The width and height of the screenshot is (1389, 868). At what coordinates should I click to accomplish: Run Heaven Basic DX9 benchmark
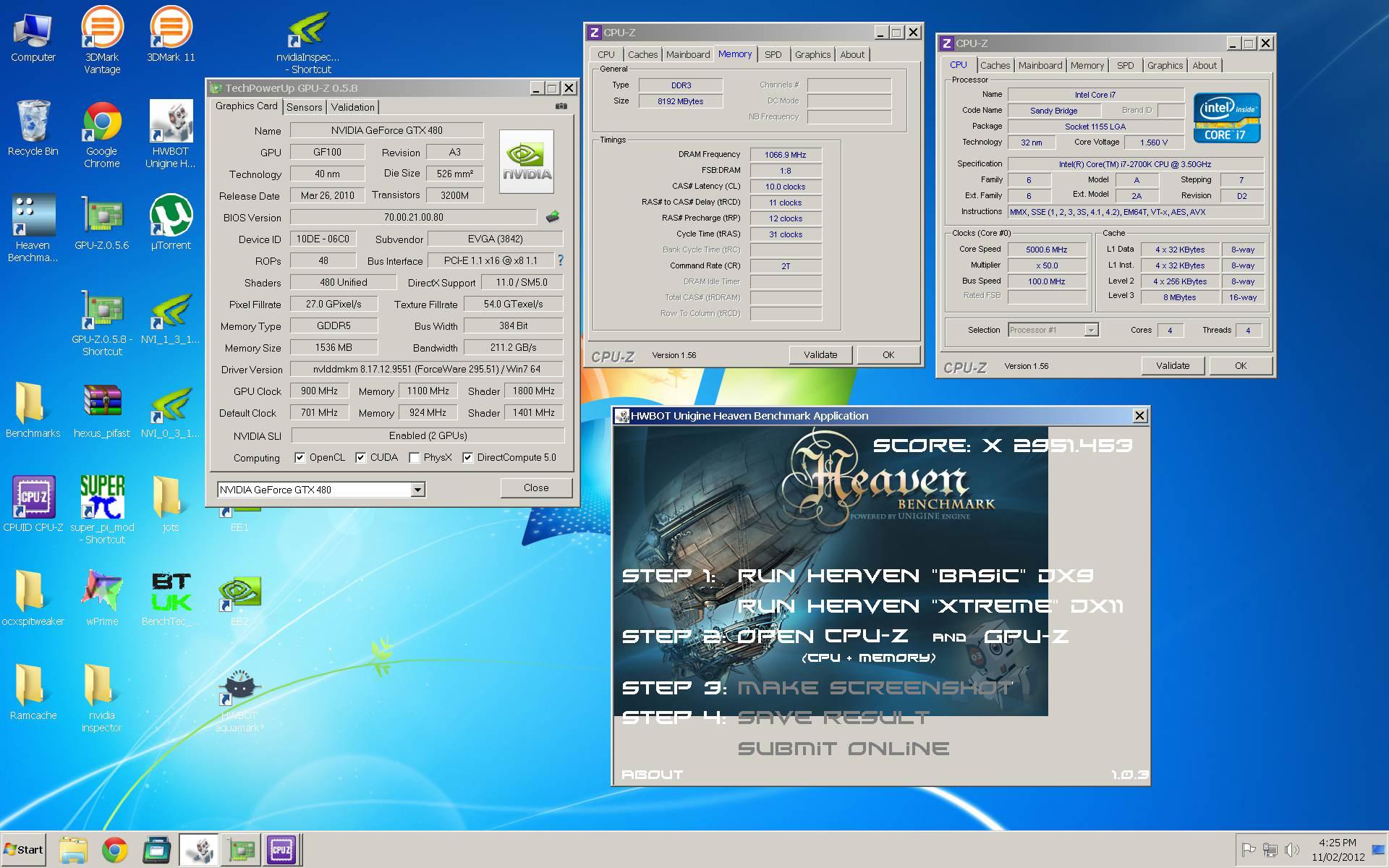pos(915,576)
